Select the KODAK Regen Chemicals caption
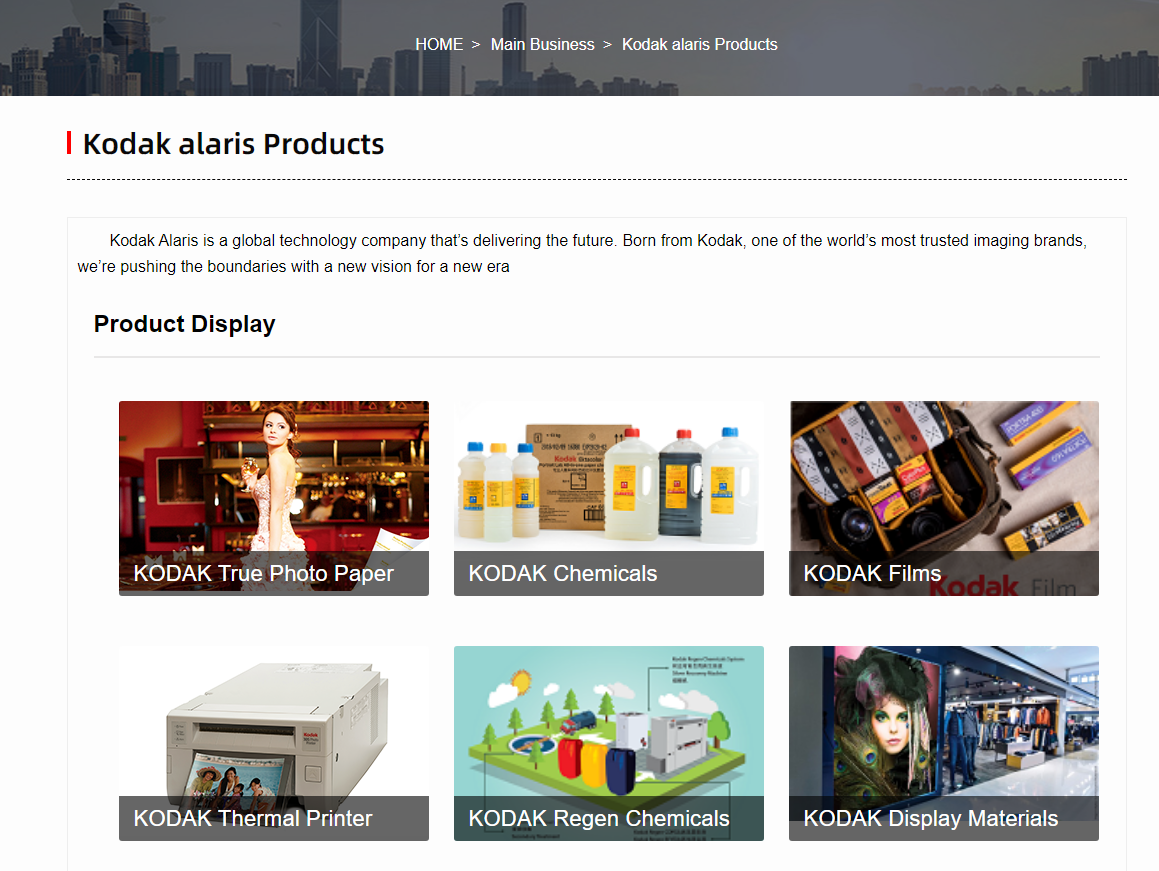Screen dimensions: 1159x871 (598, 819)
